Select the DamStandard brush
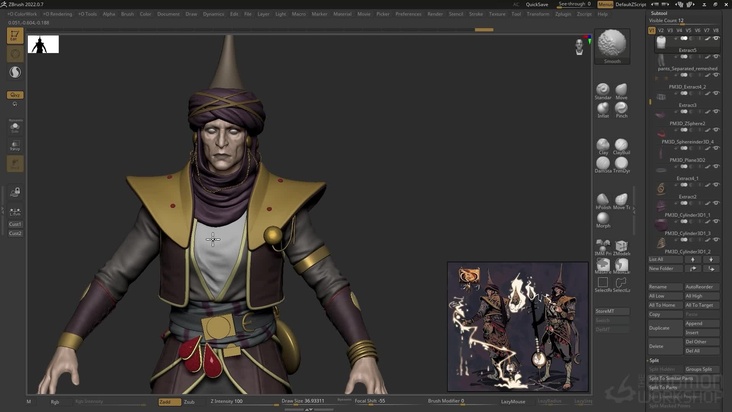The height and width of the screenshot is (412, 732). [x=603, y=165]
